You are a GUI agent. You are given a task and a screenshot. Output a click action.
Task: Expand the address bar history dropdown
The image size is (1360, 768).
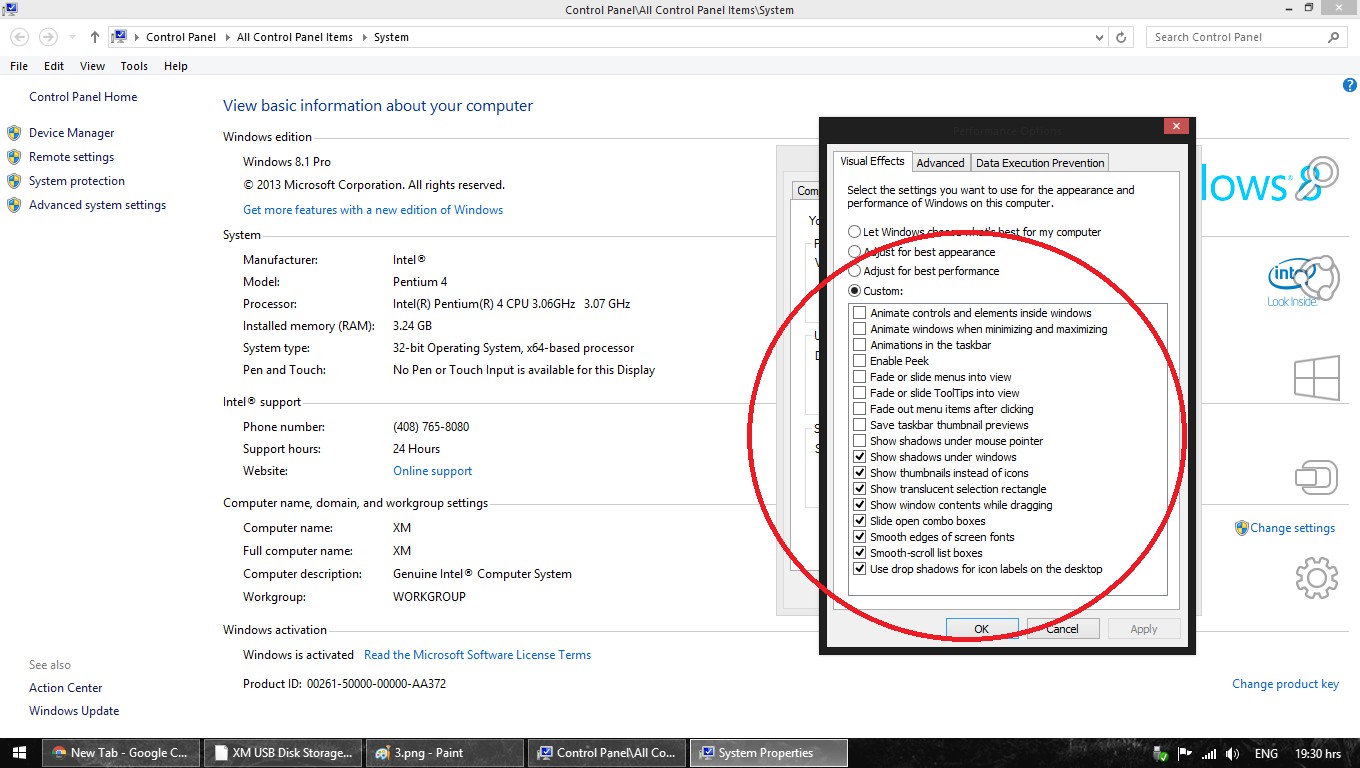pyautogui.click(x=1100, y=37)
